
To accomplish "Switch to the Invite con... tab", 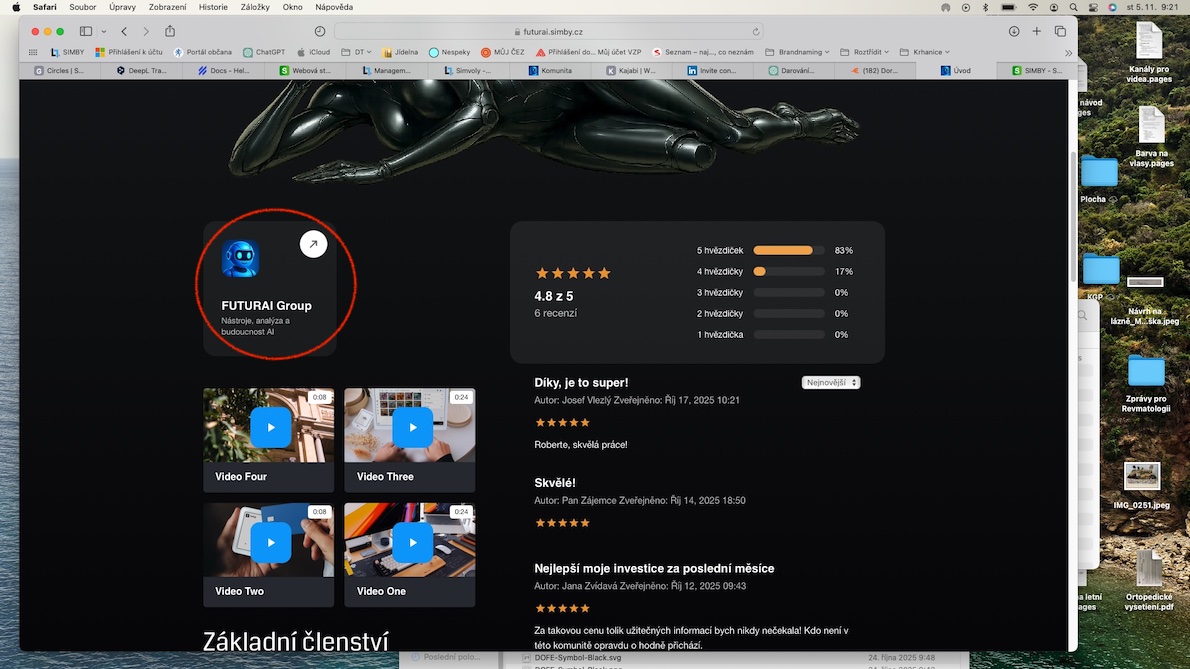I will click(712, 71).
